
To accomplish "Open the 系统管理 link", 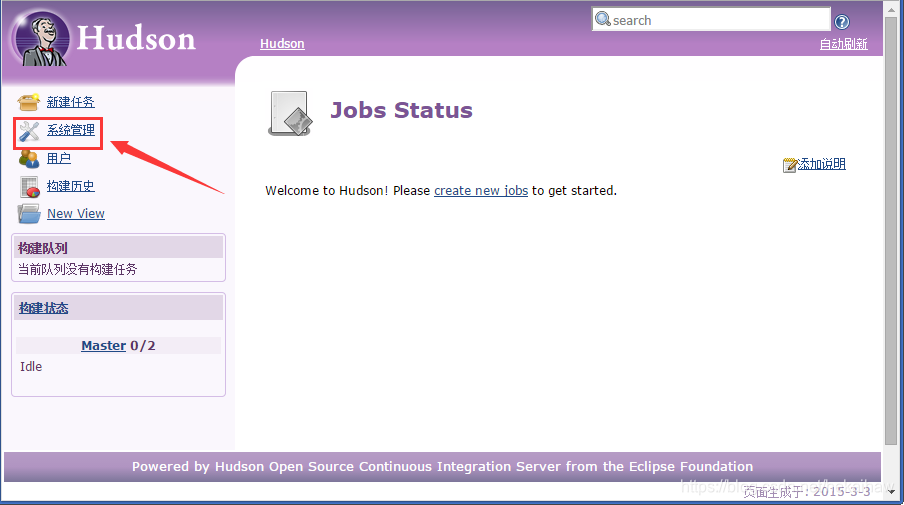I will pos(70,130).
